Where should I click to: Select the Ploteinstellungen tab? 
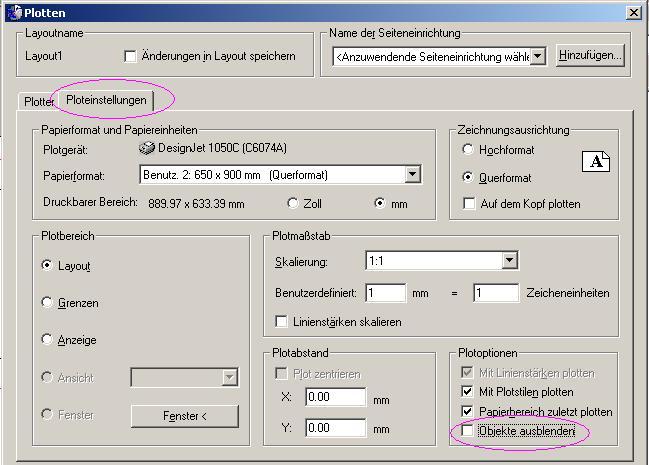(x=106, y=100)
